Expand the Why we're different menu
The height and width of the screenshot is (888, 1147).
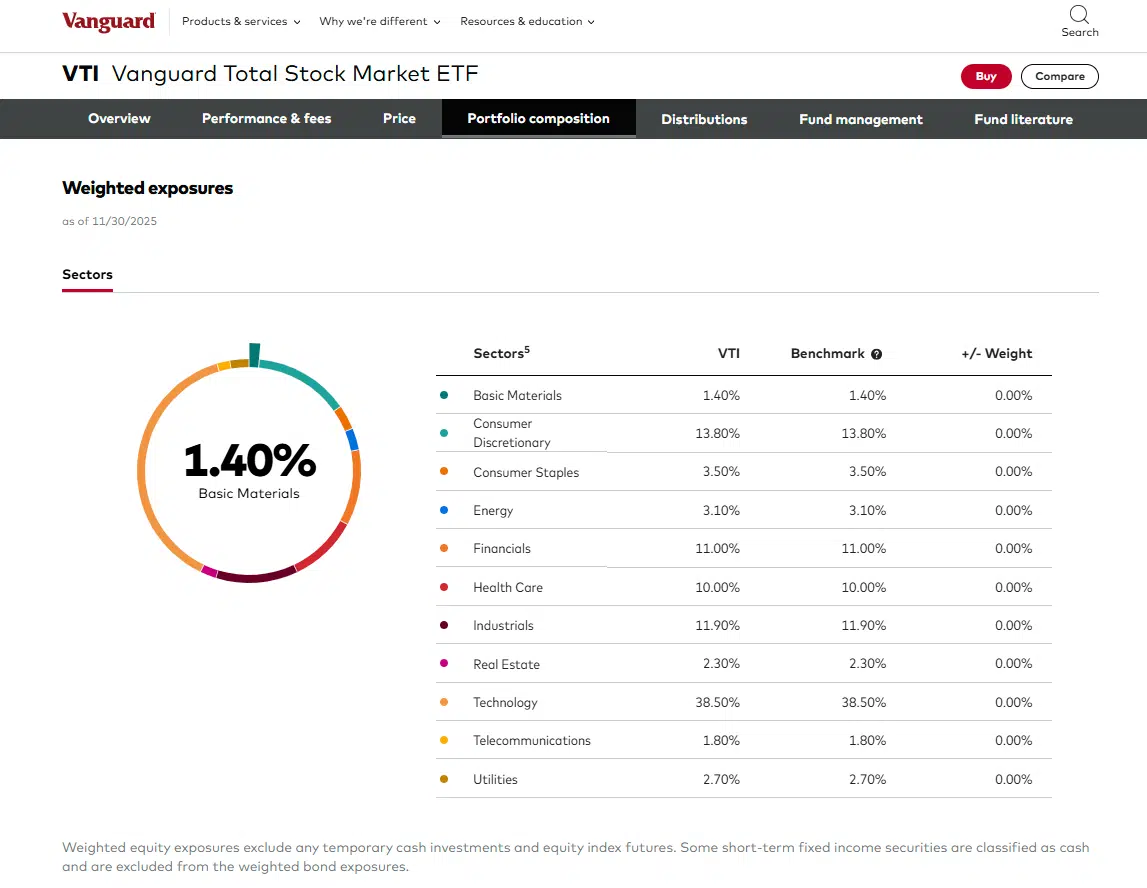(x=380, y=21)
